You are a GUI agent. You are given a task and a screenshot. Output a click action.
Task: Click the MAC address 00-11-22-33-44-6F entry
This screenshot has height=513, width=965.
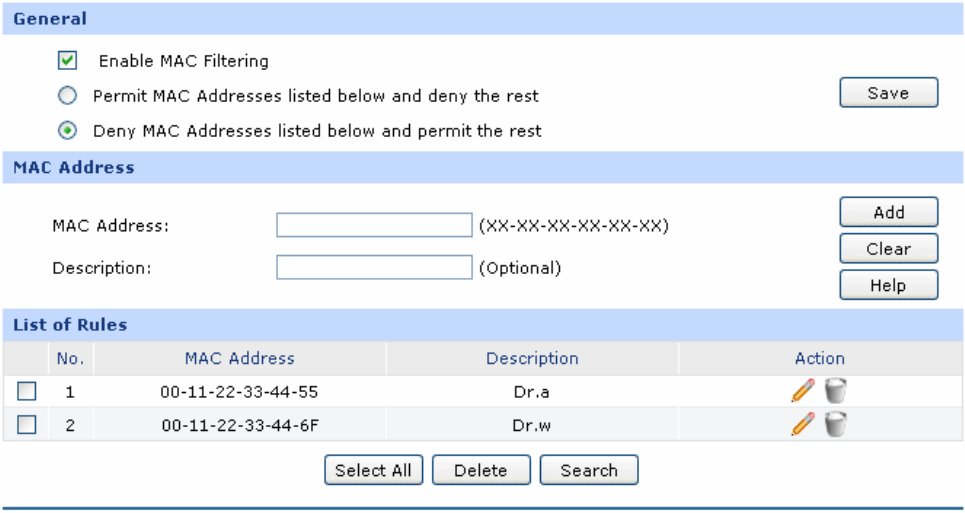point(240,425)
